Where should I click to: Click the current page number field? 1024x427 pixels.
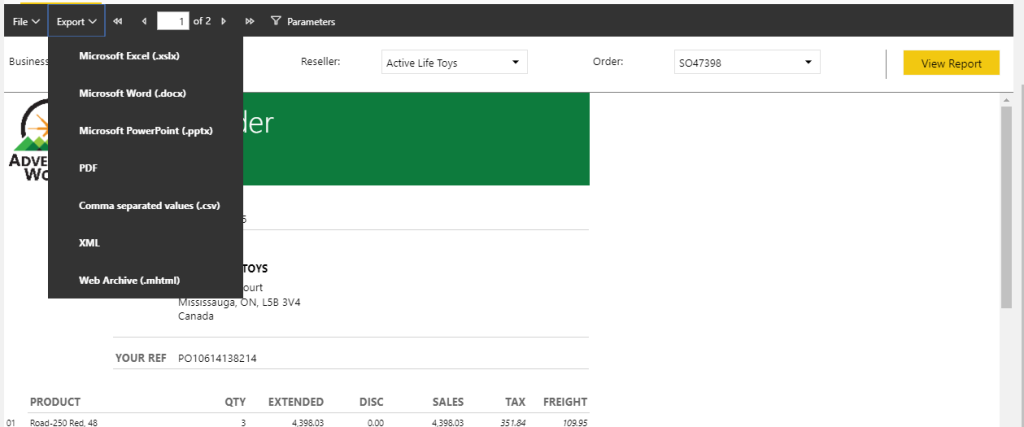pos(173,21)
